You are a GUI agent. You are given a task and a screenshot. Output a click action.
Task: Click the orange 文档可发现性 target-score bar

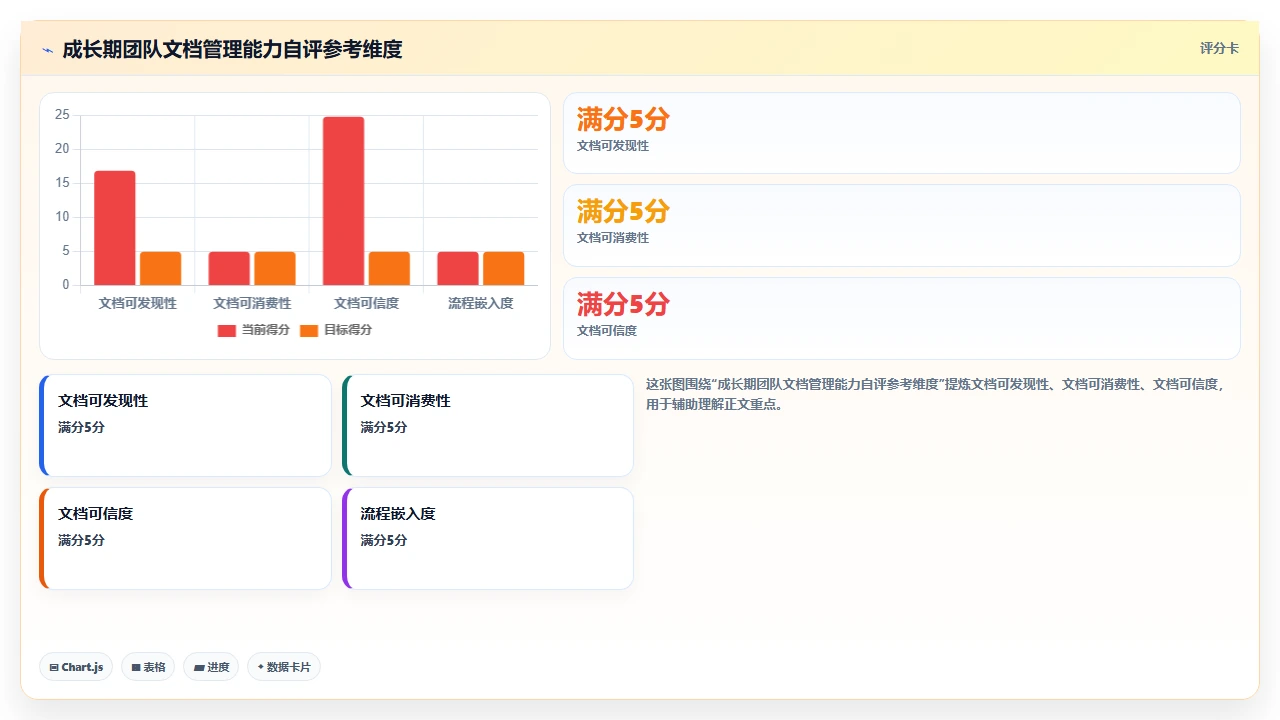tap(160, 268)
